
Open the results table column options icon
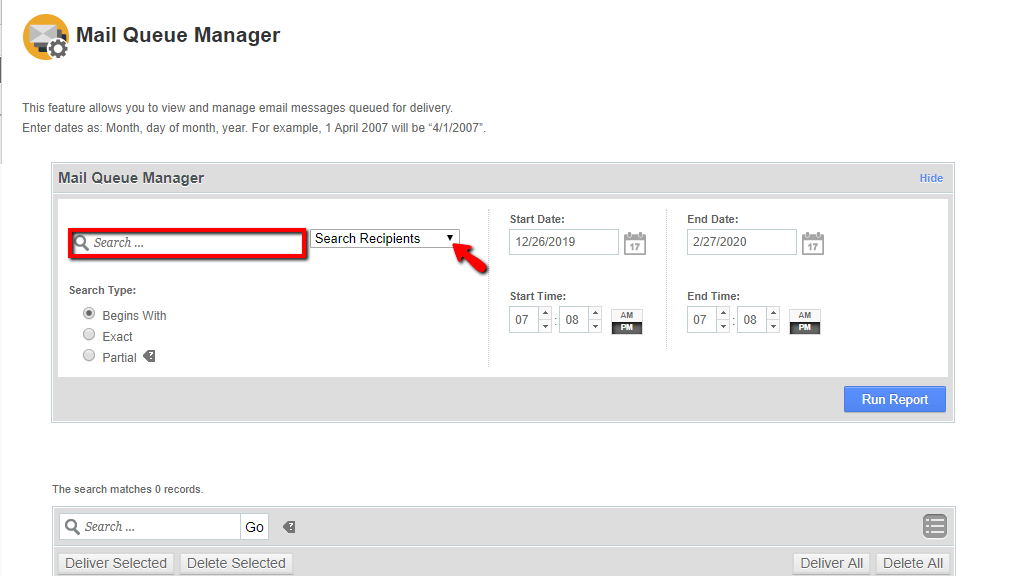935,526
